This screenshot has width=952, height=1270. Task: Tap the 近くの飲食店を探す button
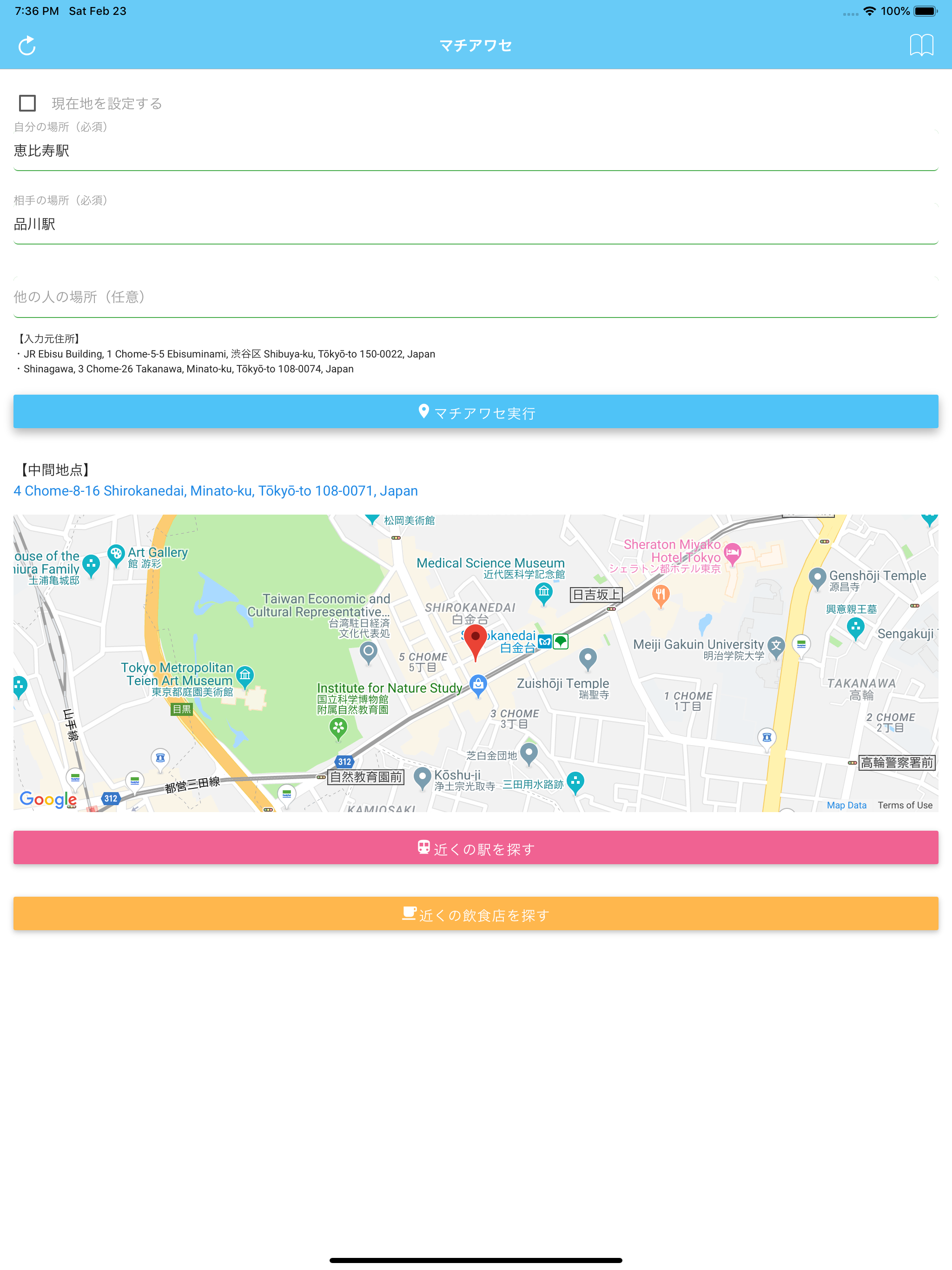(476, 913)
